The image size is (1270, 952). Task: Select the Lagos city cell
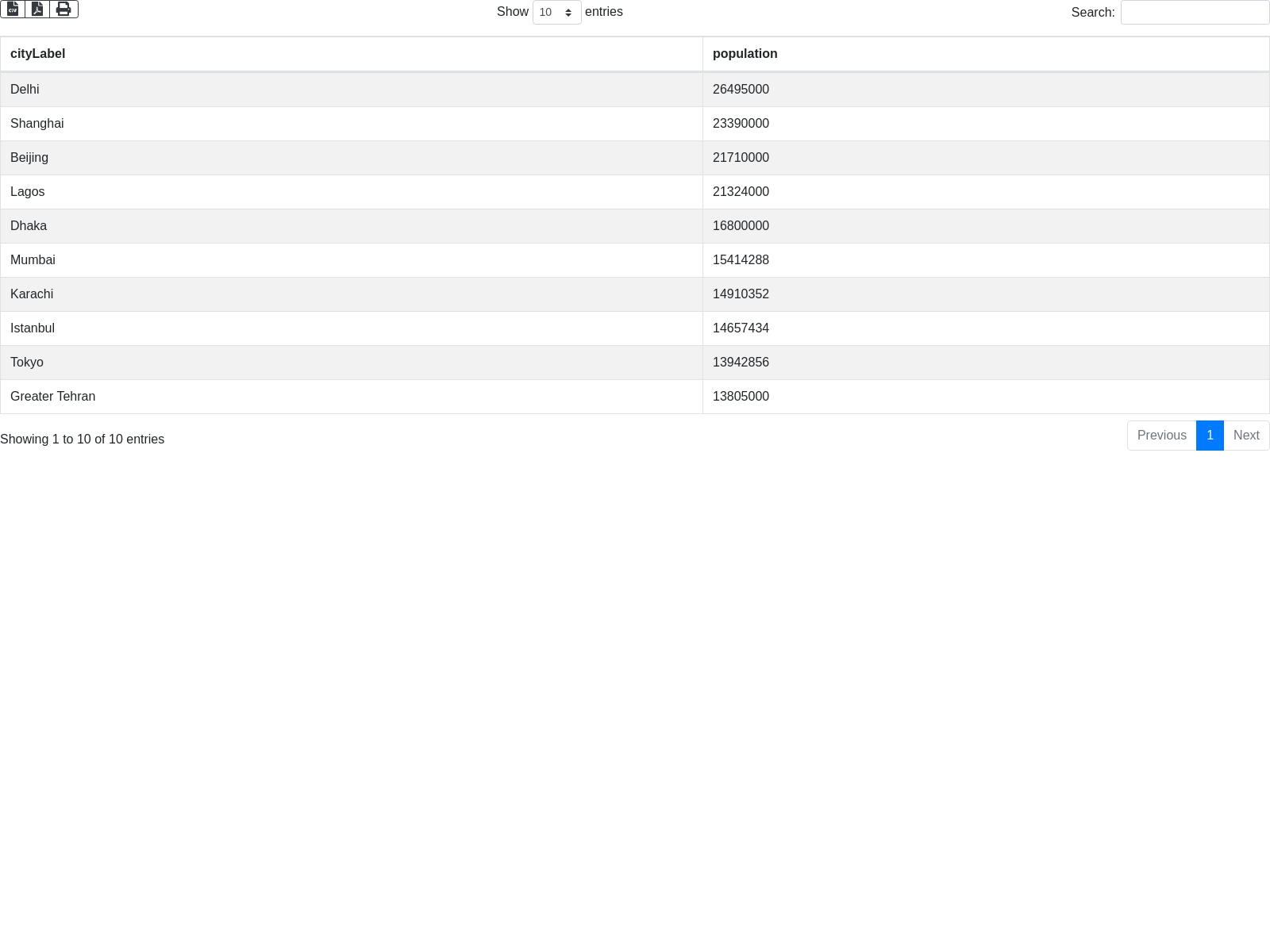(x=27, y=192)
